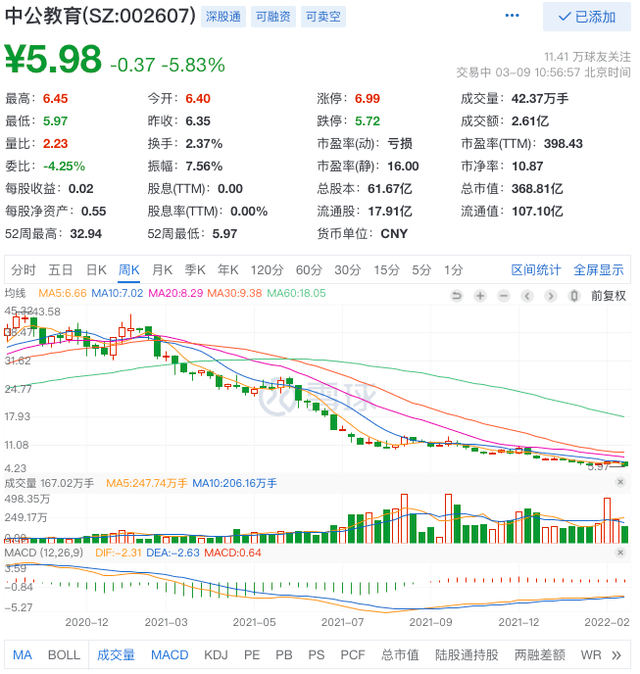Click the current price ¥5.98
The image size is (640, 674).
[53, 59]
